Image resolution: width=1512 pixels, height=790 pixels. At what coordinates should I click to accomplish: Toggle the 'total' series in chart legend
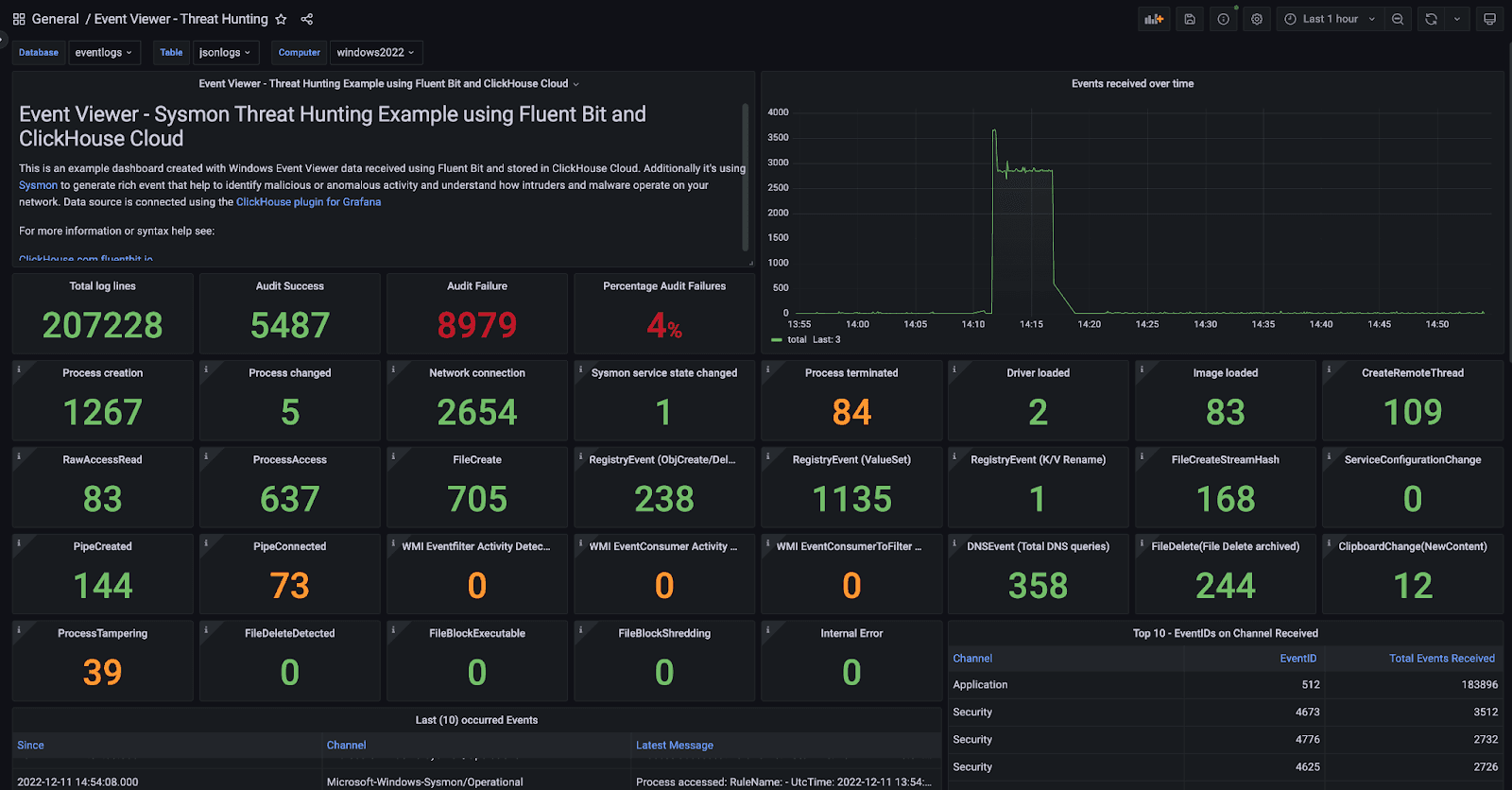(x=797, y=340)
